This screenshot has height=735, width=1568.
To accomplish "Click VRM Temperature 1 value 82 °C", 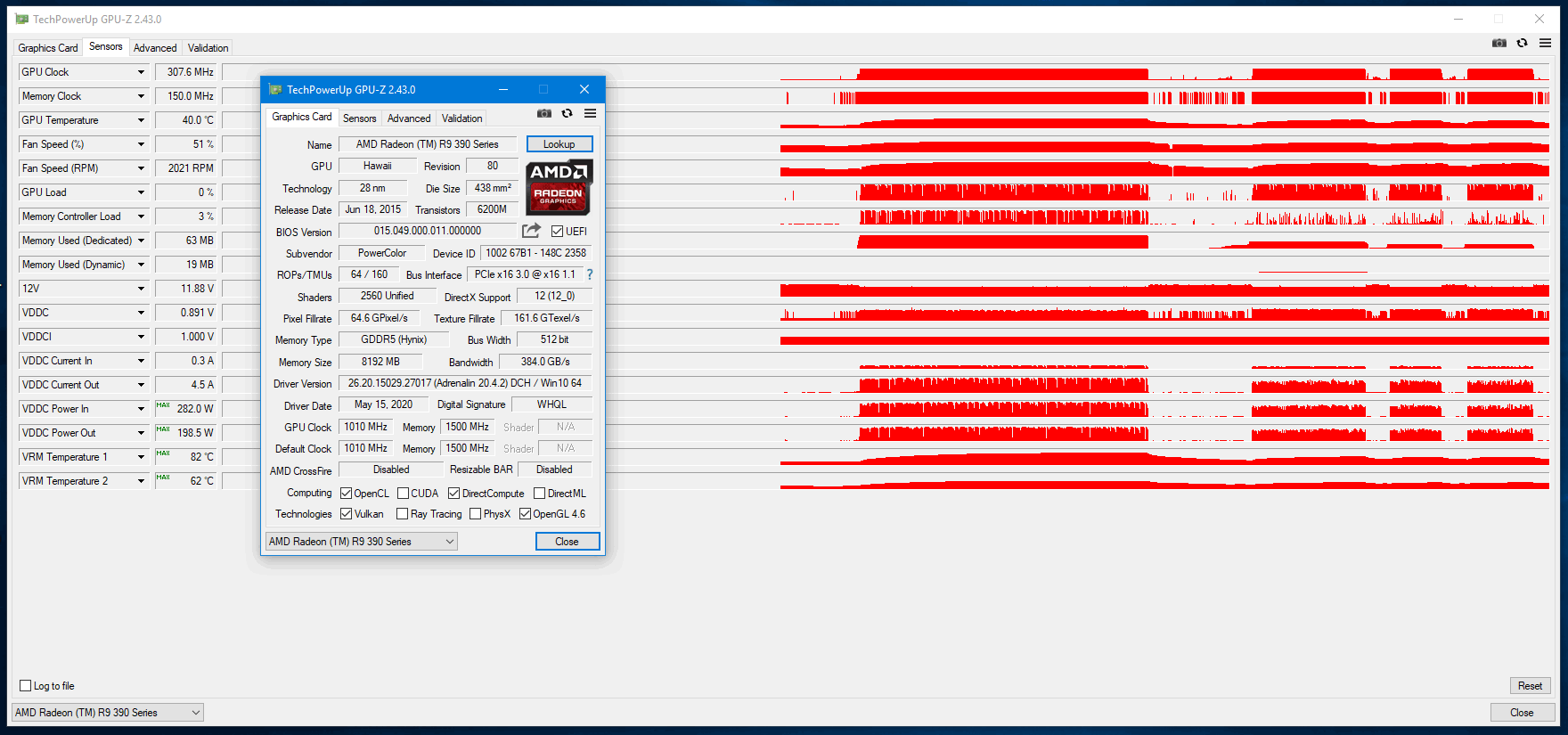I will click(x=186, y=457).
